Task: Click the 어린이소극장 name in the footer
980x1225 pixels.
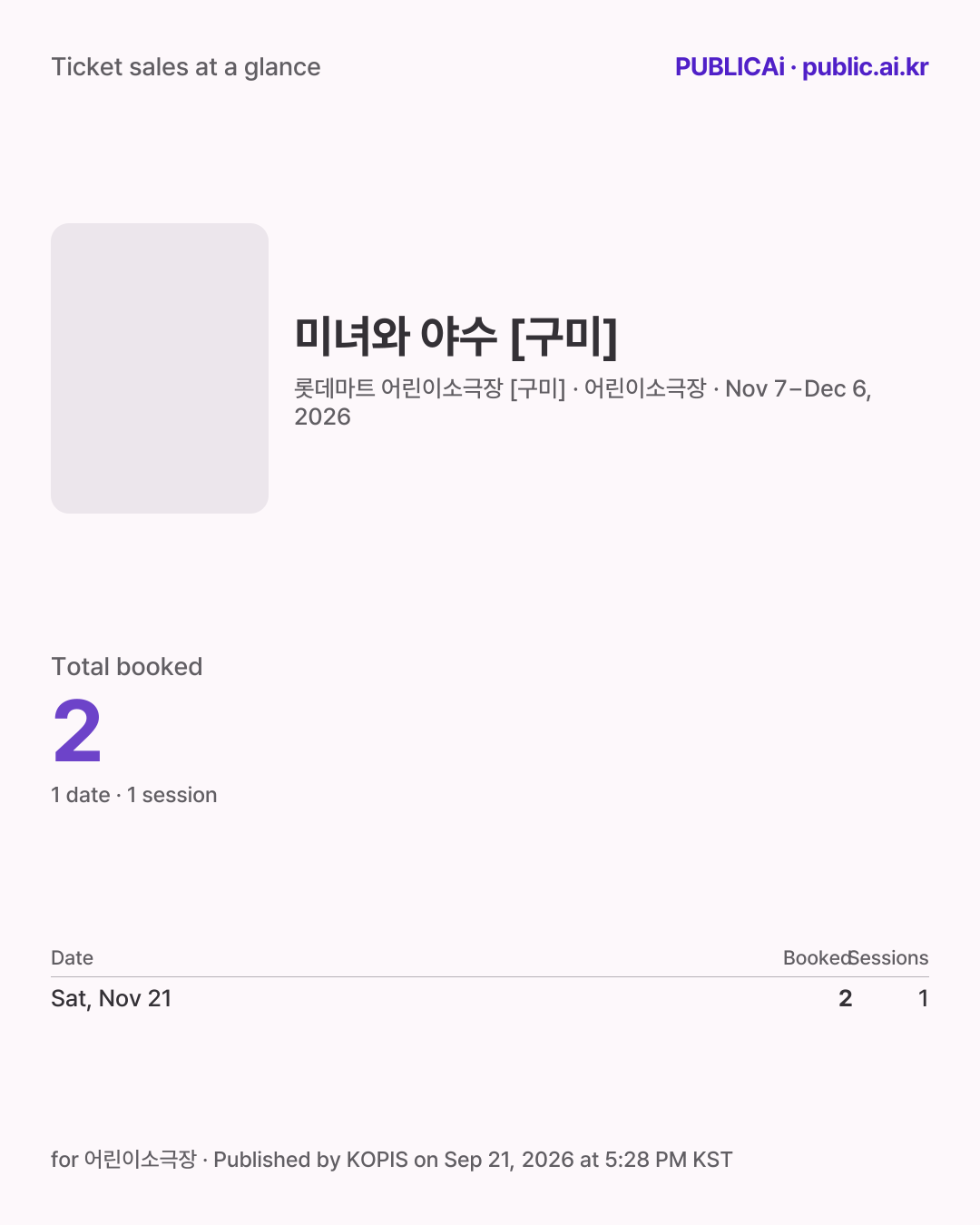Action: click(140, 1160)
